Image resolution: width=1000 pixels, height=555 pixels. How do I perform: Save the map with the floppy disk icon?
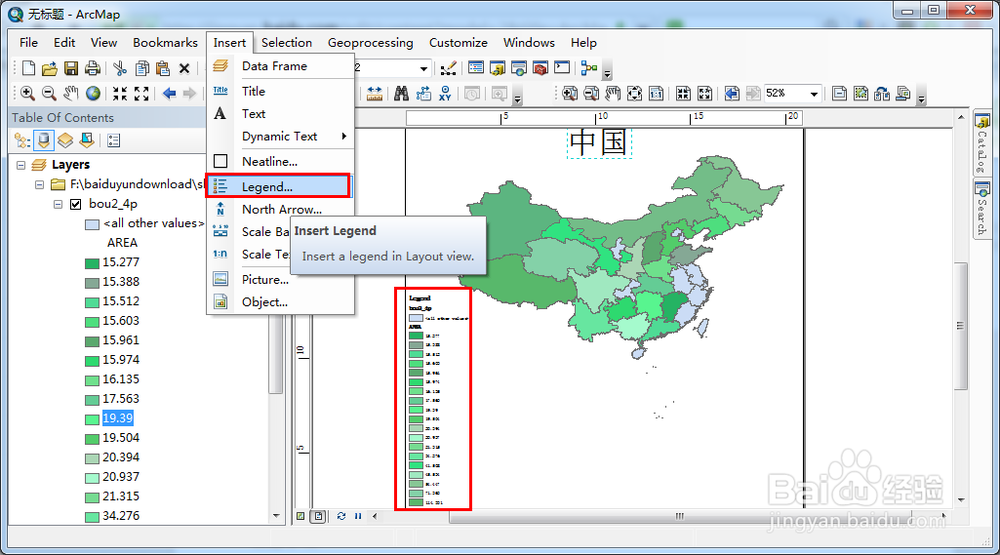tap(71, 68)
